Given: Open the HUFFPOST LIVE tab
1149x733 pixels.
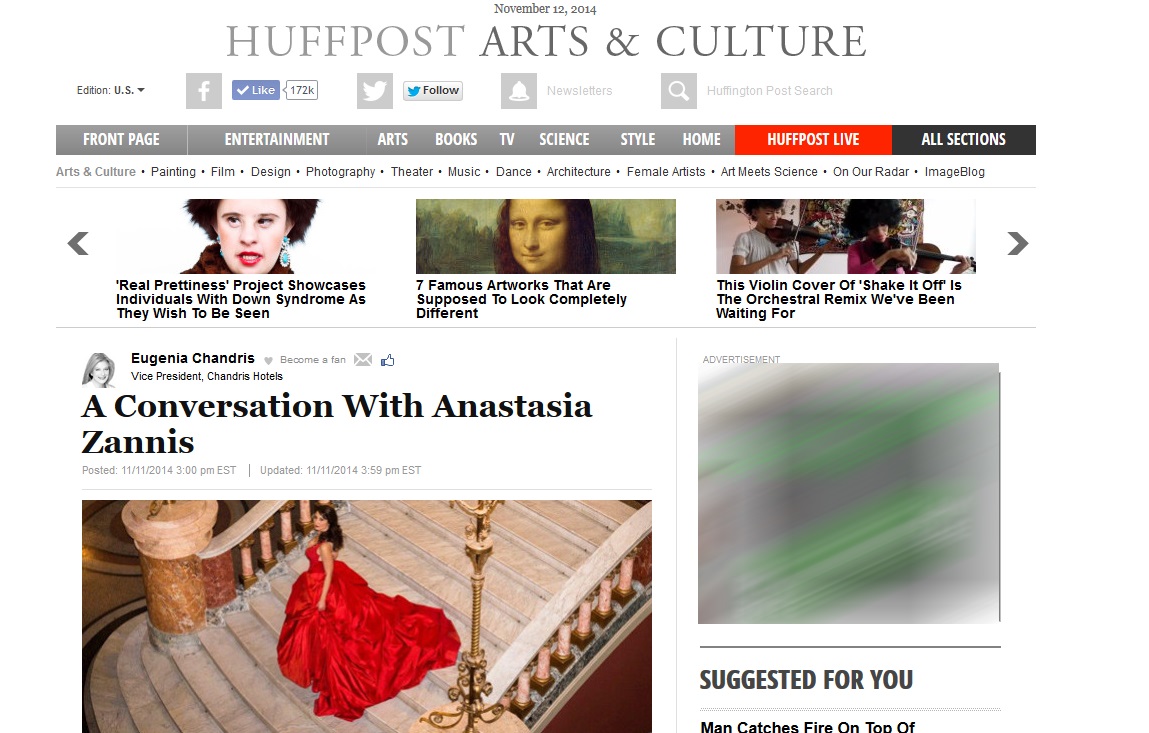Looking at the screenshot, I should (813, 139).
